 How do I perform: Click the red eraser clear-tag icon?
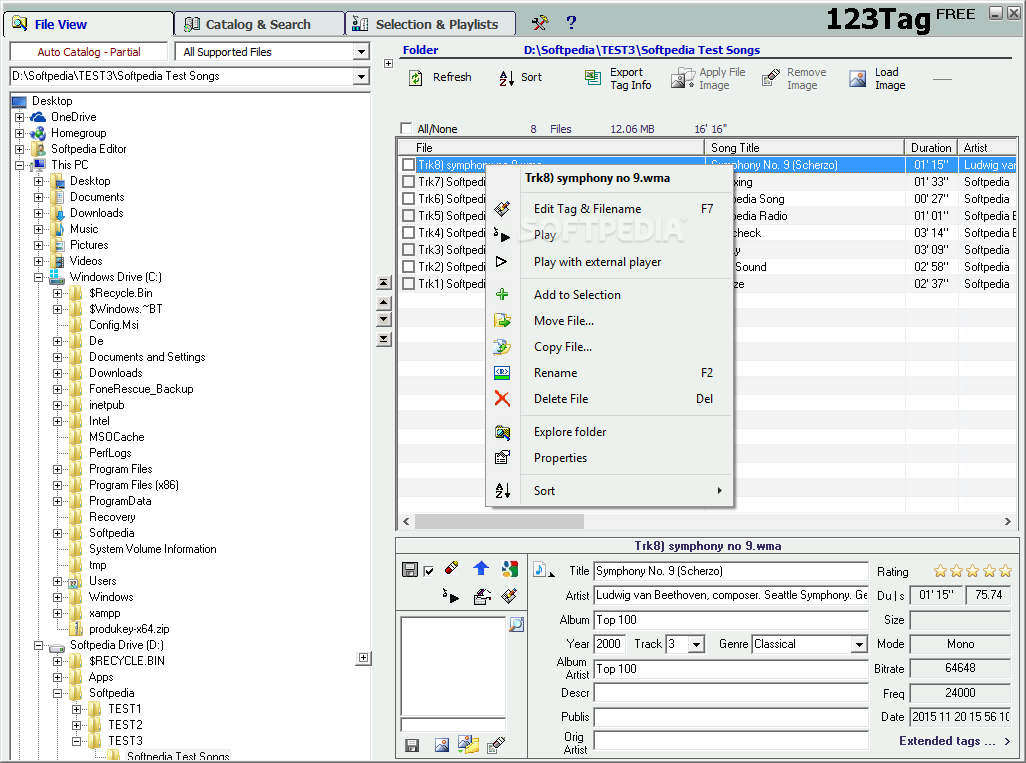[x=451, y=568]
